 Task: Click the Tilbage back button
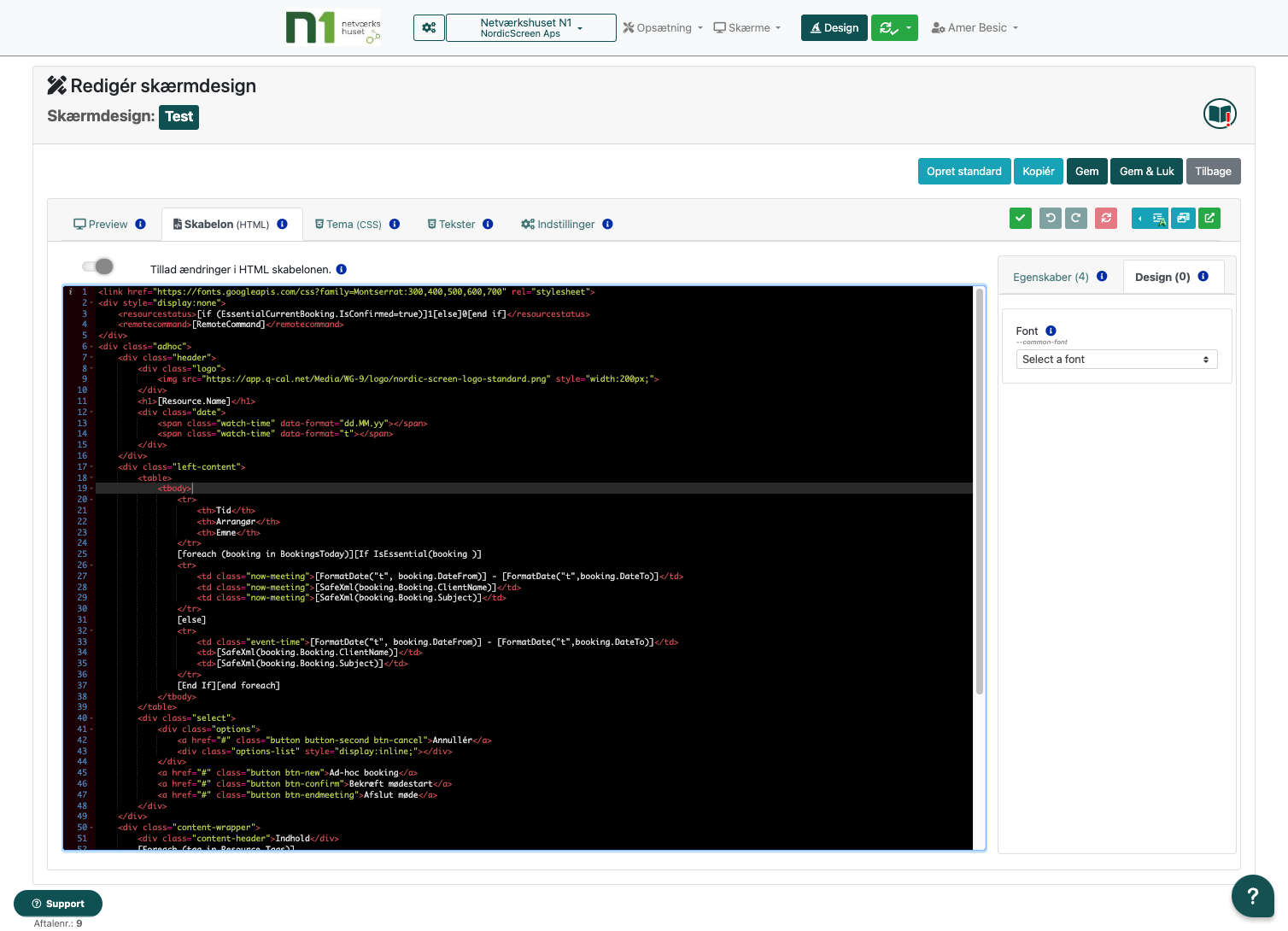(1213, 171)
